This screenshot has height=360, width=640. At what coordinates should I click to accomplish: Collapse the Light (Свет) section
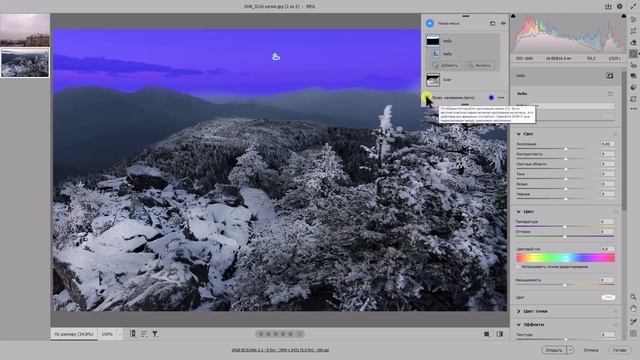(519, 134)
